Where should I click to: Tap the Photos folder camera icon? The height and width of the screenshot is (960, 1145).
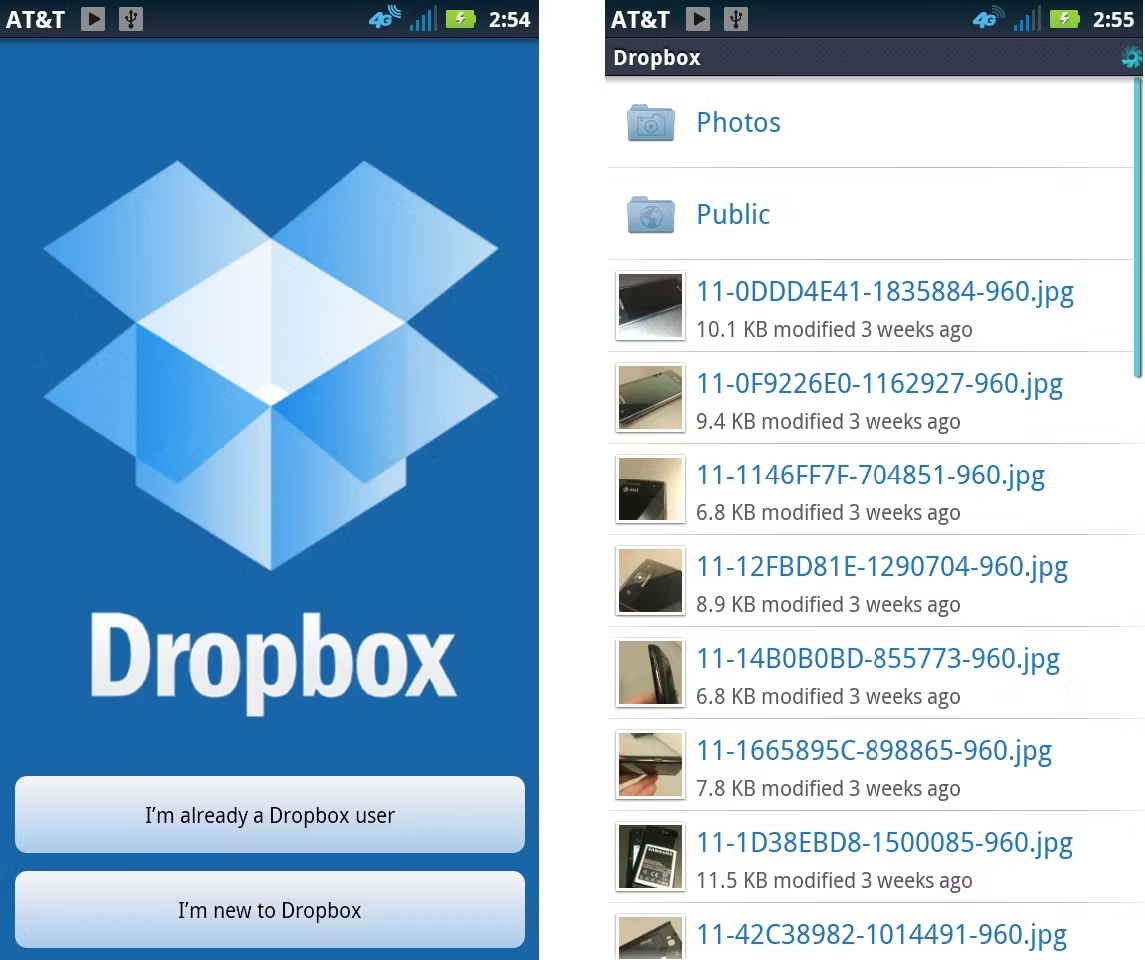click(650, 123)
